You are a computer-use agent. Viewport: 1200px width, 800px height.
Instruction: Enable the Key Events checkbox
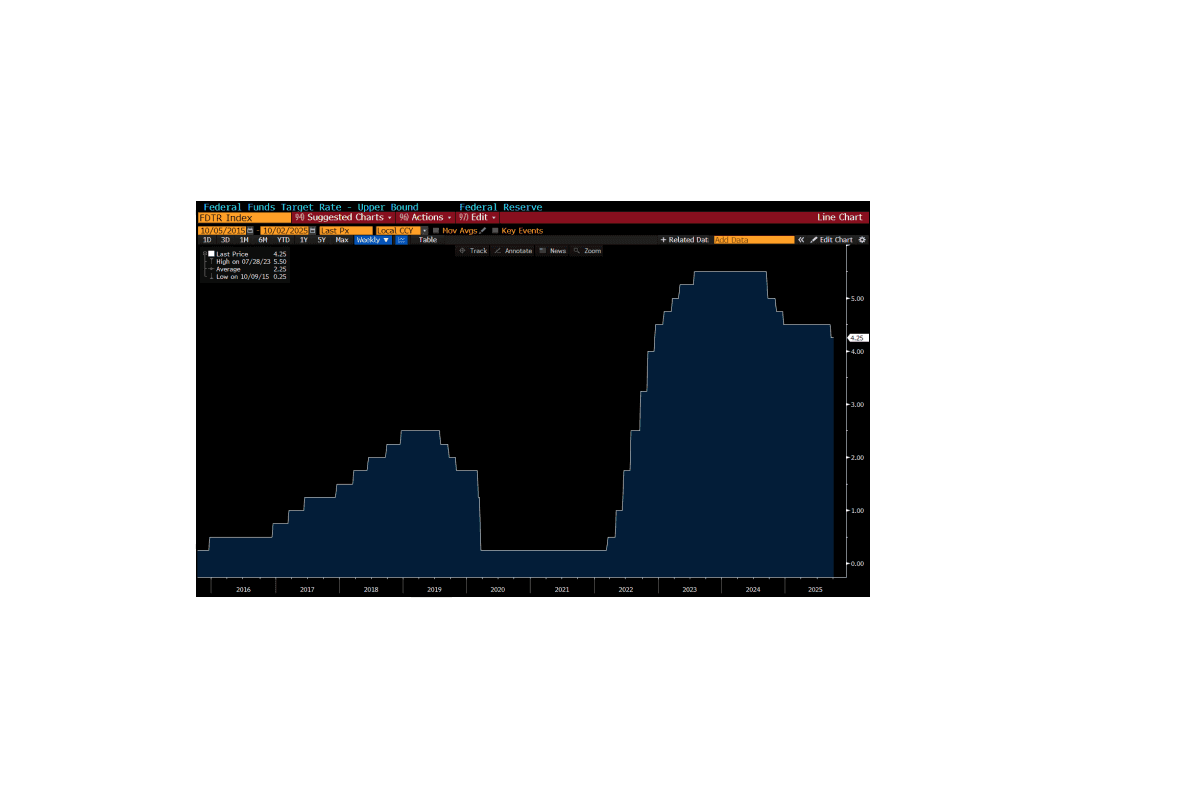coord(495,230)
